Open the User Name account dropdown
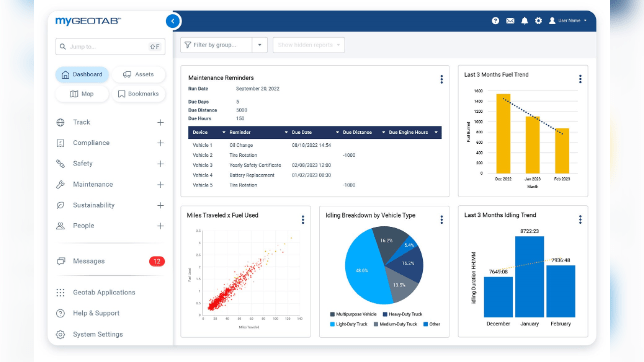Viewport: 644px width, 362px height. (568, 21)
